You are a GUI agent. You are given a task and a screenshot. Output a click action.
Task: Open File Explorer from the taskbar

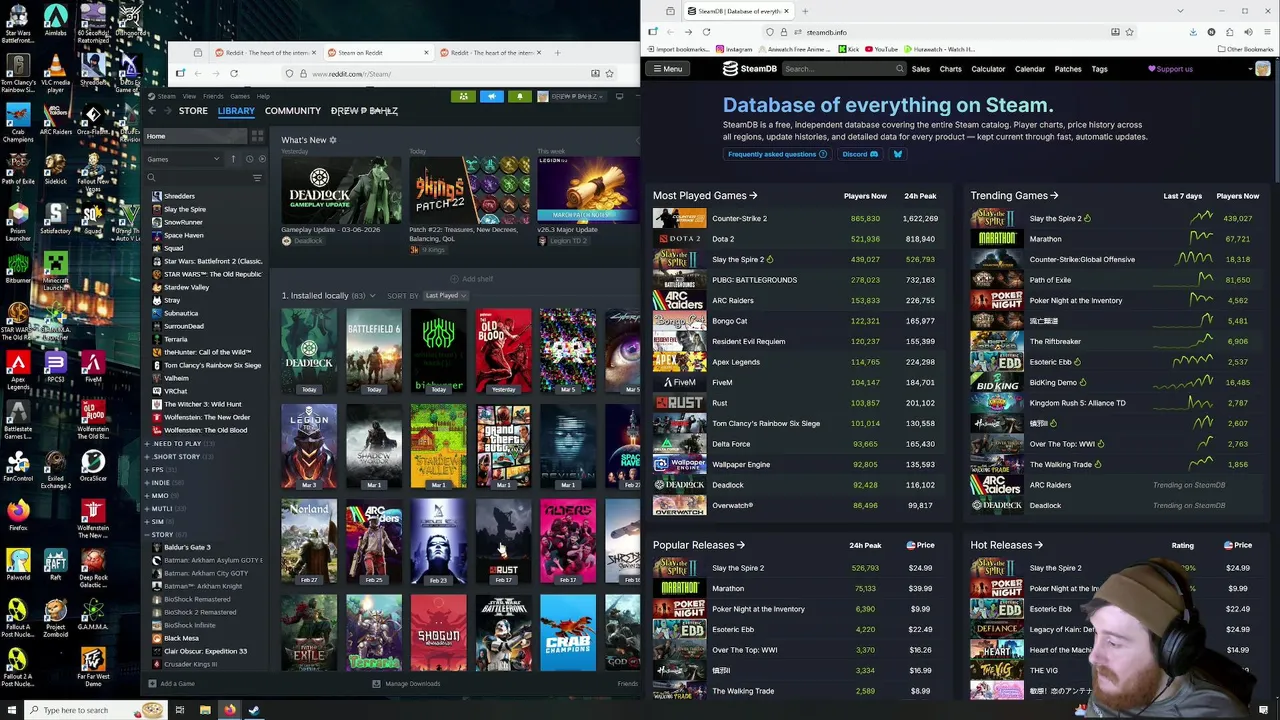point(205,710)
